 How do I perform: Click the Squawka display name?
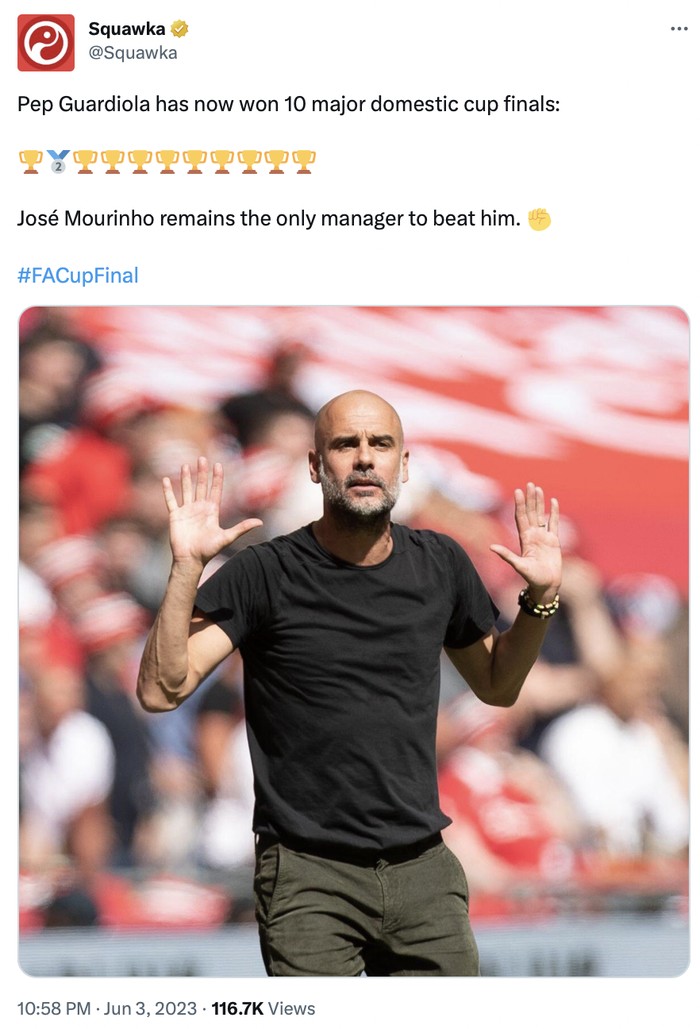point(126,30)
